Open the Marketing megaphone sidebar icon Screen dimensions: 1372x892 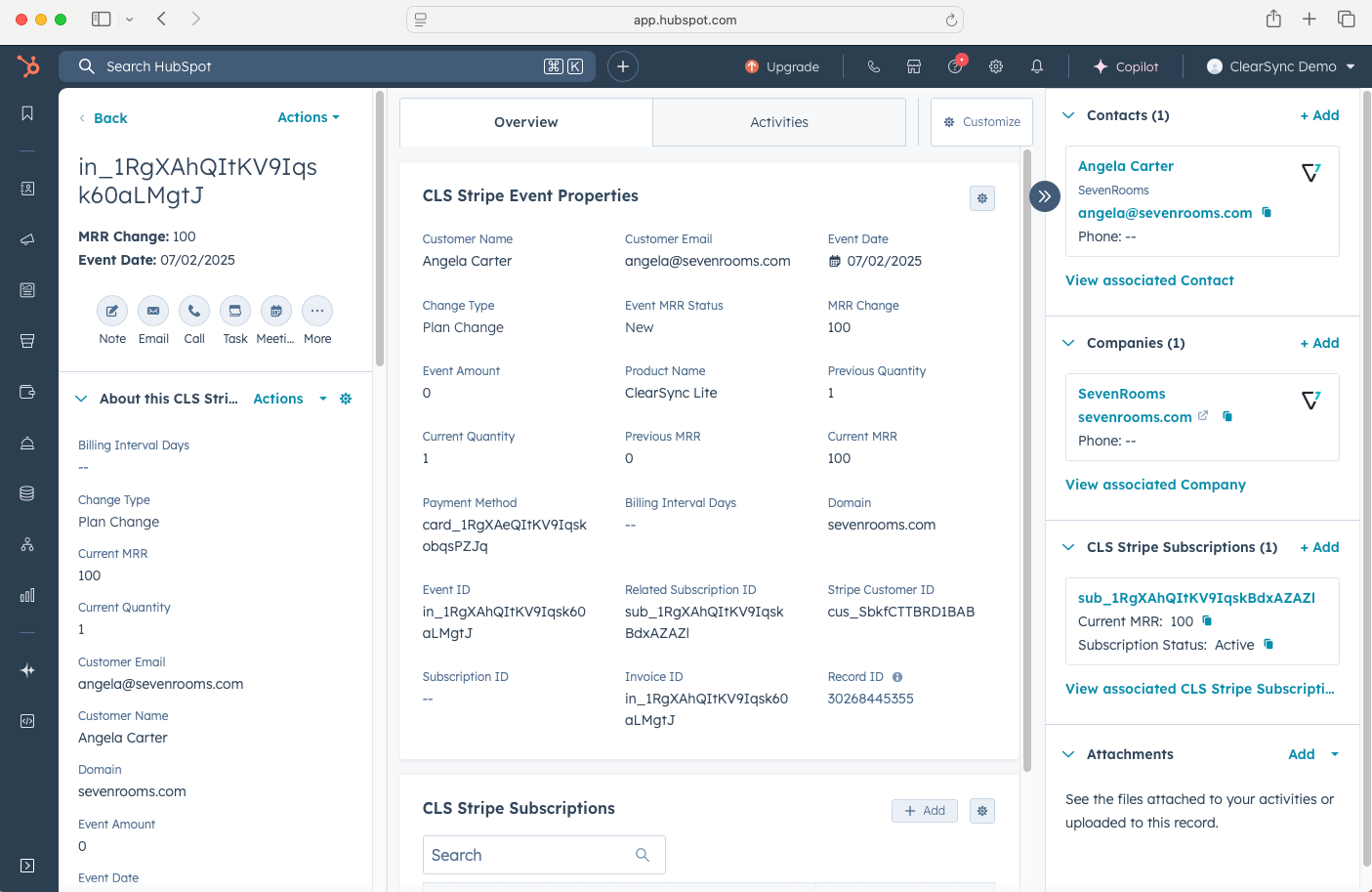(x=27, y=239)
